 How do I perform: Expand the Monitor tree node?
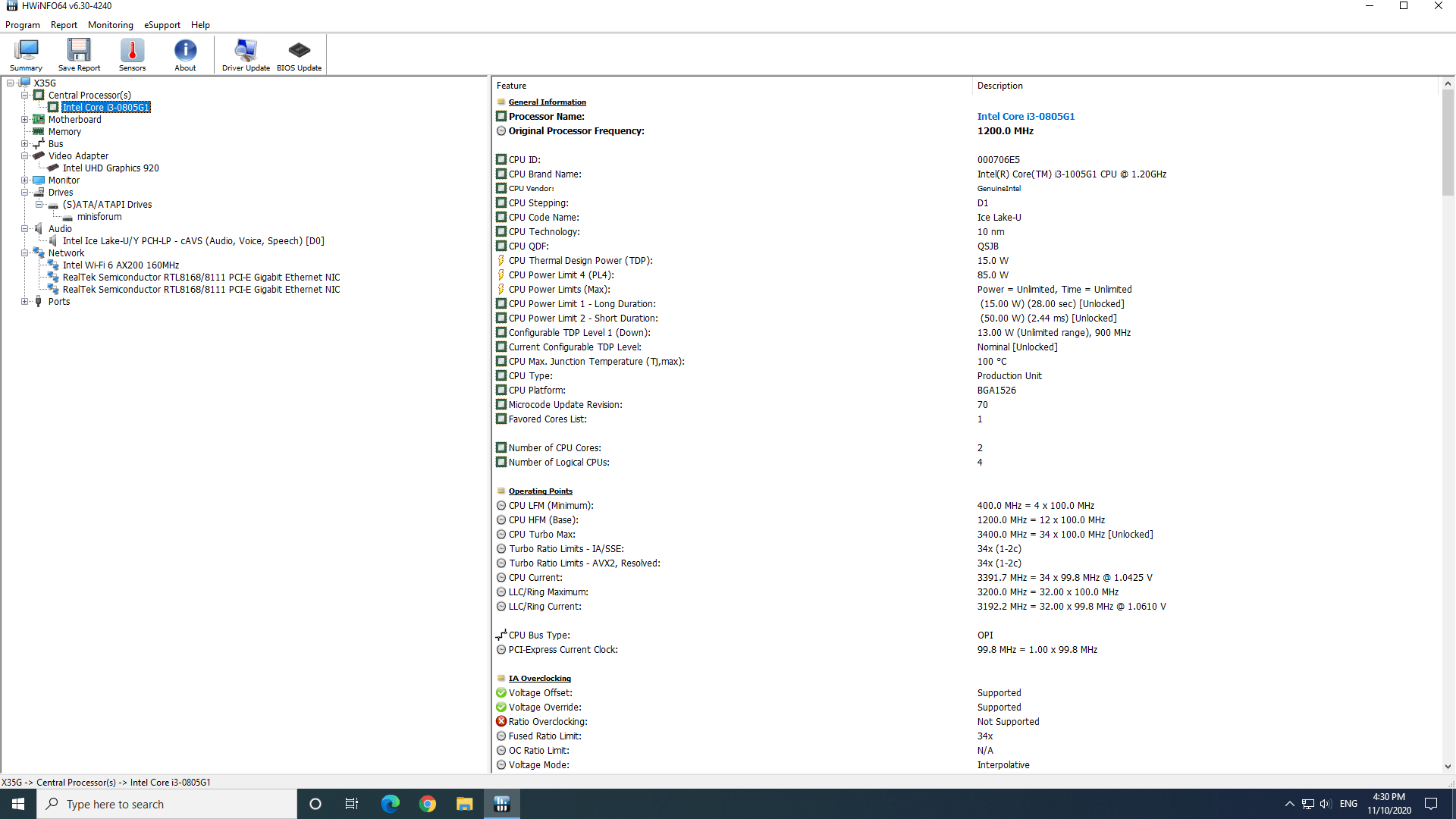tap(25, 180)
